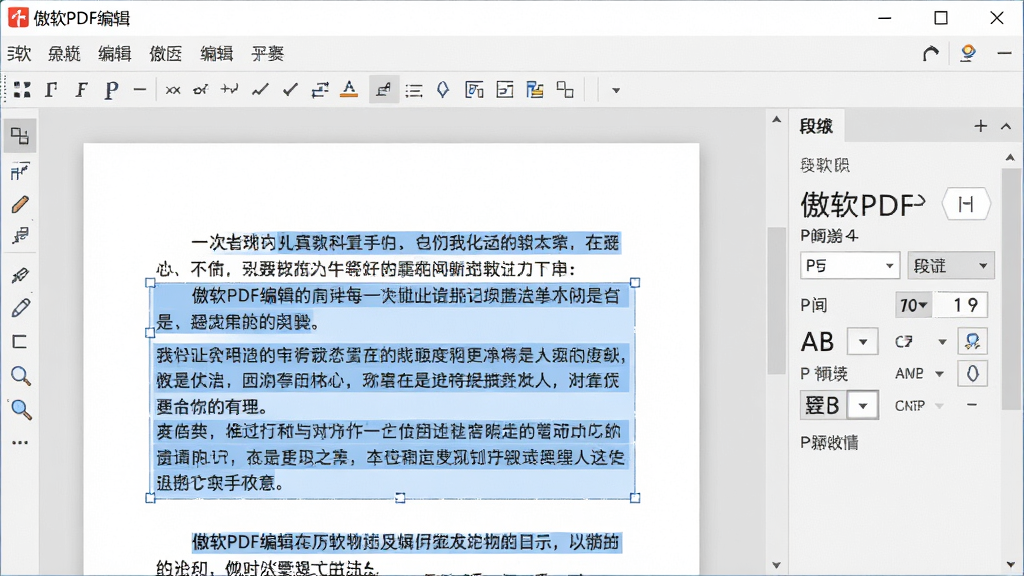Image resolution: width=1024 pixels, height=576 pixels.
Task: Select the Γ text tool icon
Action: [52, 90]
